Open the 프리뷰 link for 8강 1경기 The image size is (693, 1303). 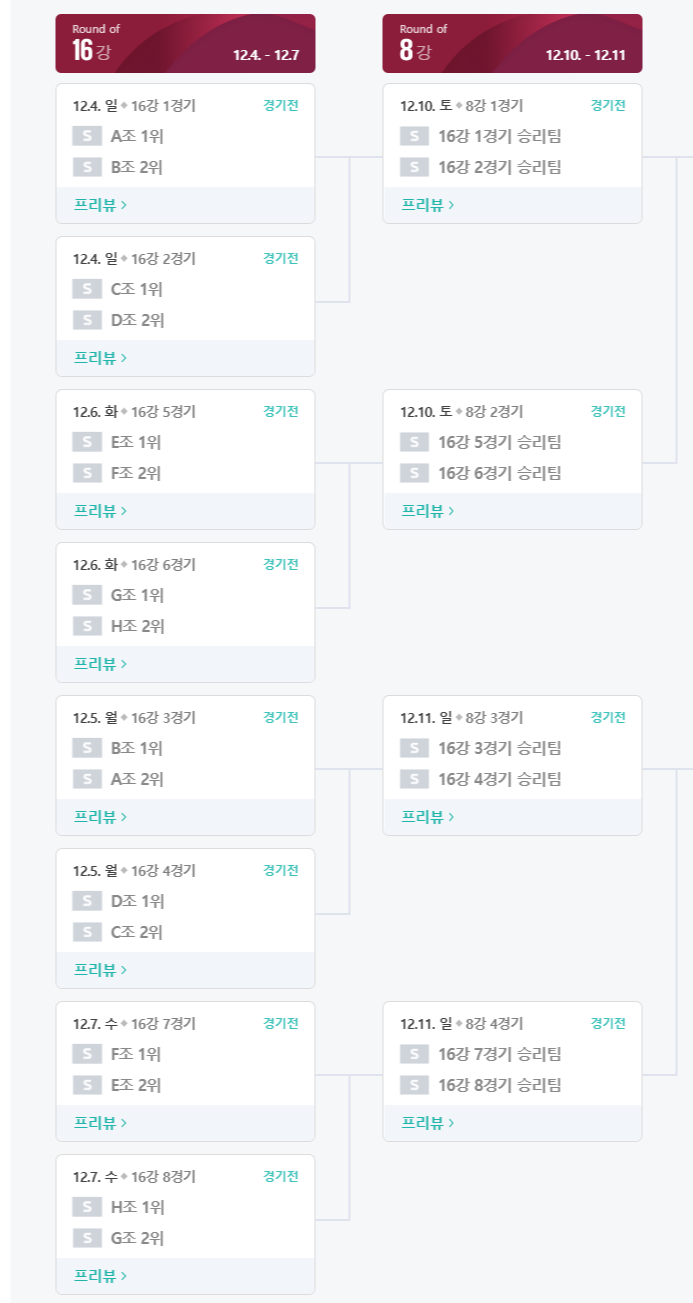click(x=428, y=205)
